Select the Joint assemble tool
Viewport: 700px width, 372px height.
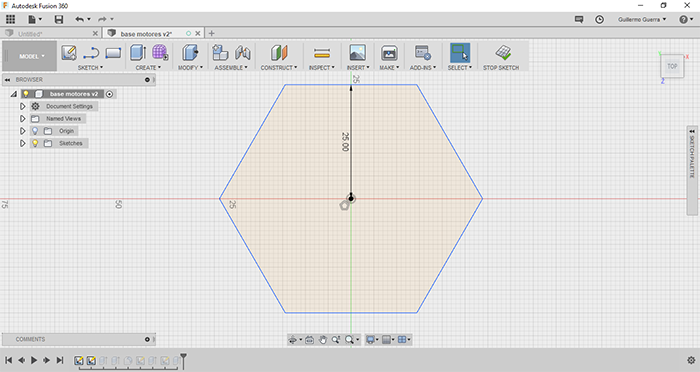pyautogui.click(x=242, y=53)
